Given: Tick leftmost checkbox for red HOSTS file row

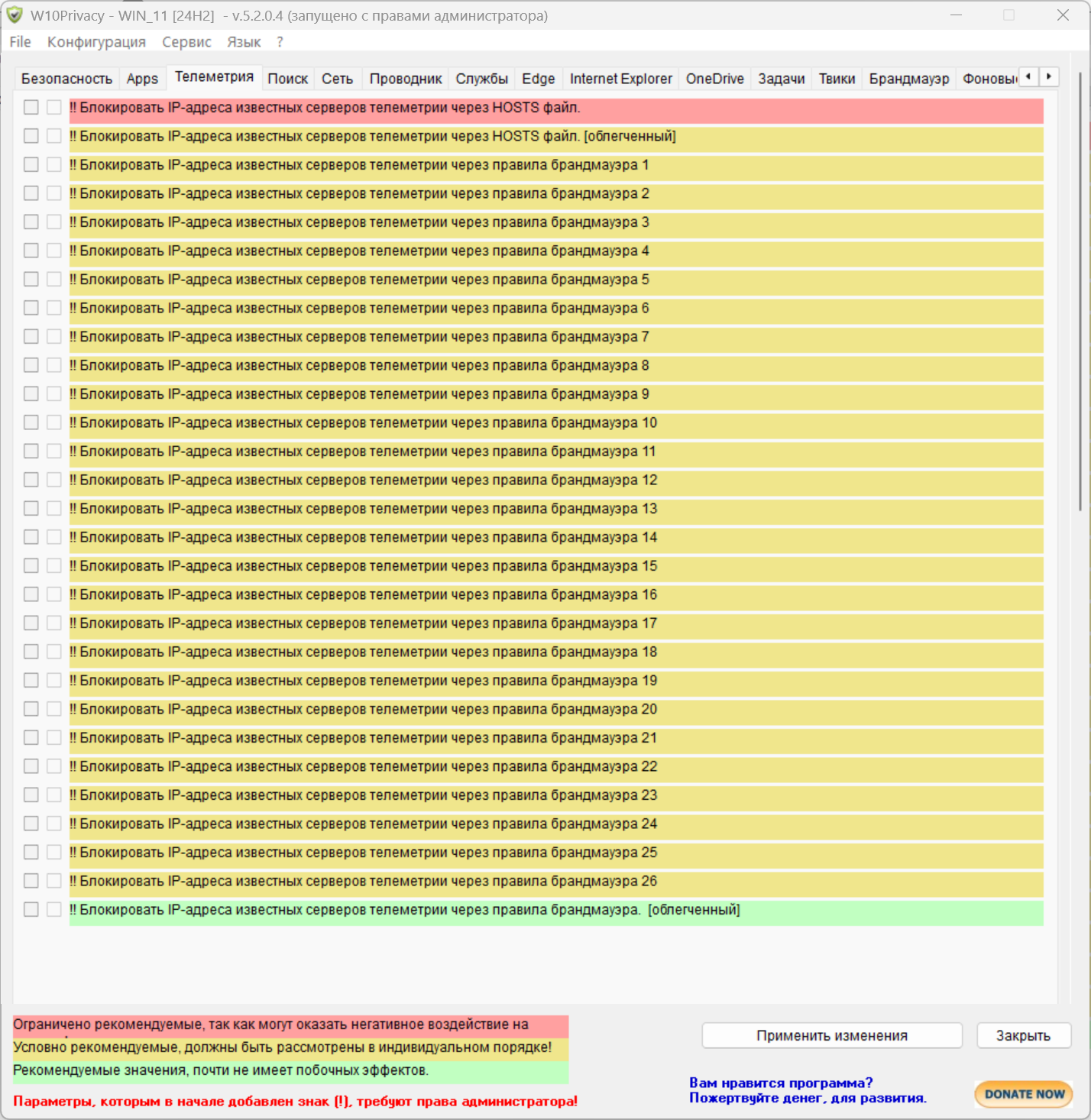Looking at the screenshot, I should [31, 108].
